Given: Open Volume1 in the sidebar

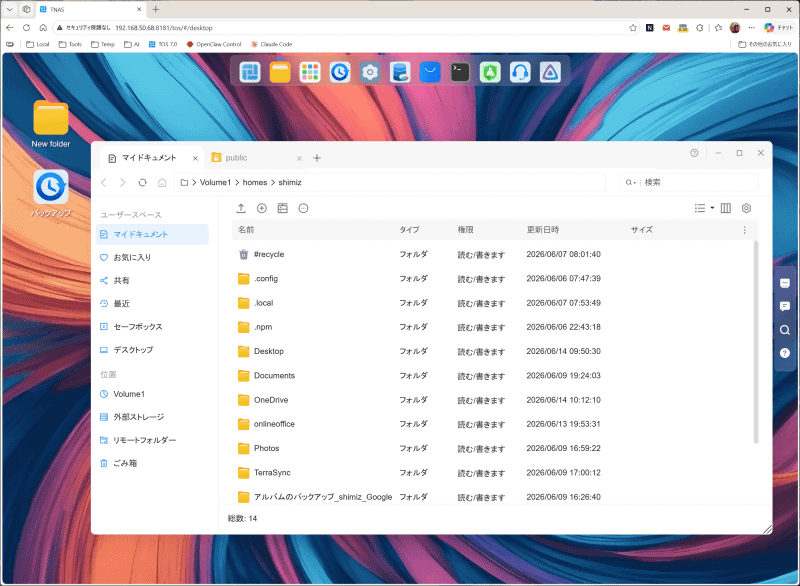Looking at the screenshot, I should click(x=152, y=394).
